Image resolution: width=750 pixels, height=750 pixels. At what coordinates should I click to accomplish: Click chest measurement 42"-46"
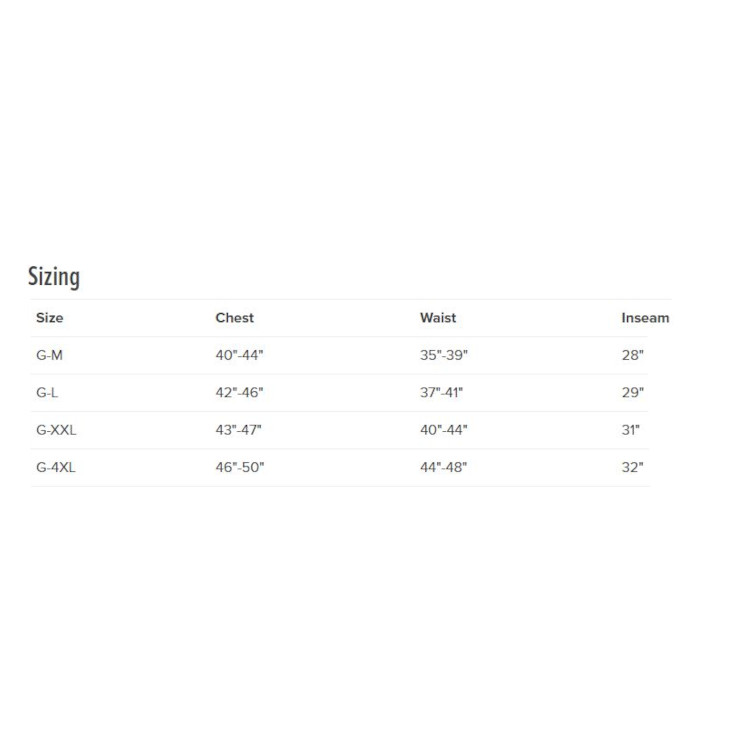pyautogui.click(x=240, y=393)
